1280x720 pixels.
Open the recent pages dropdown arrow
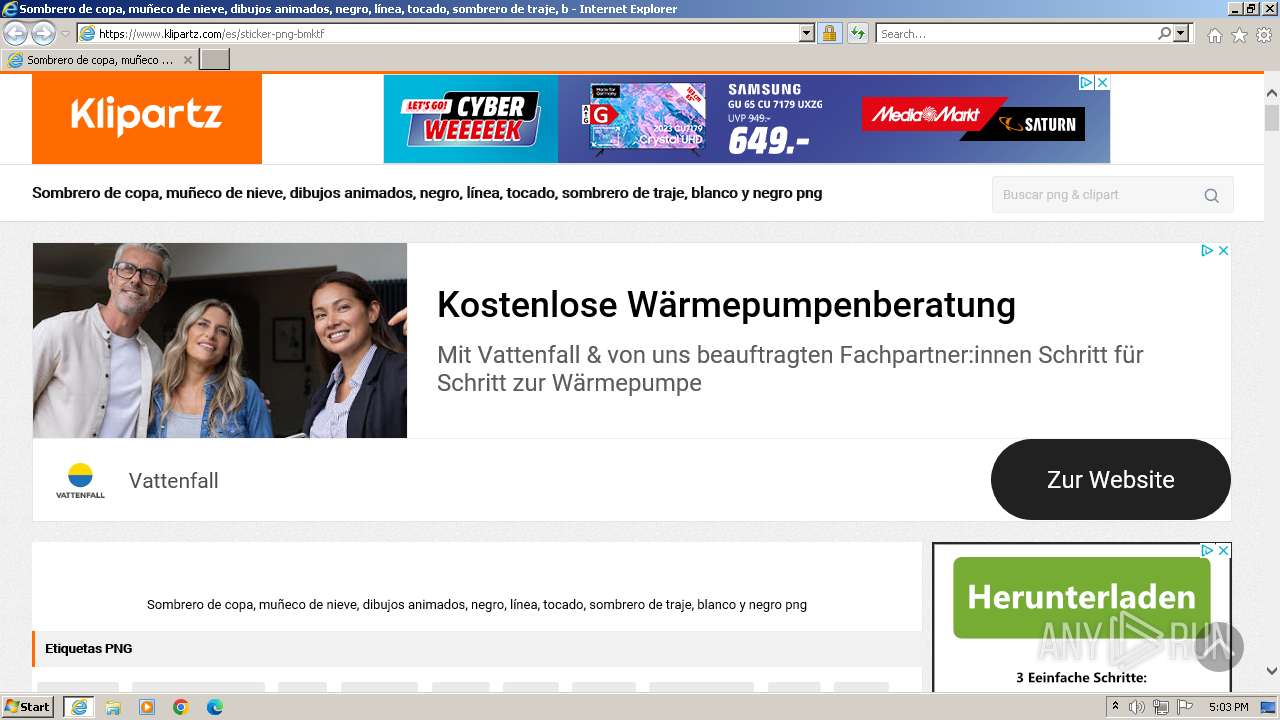pyautogui.click(x=65, y=34)
